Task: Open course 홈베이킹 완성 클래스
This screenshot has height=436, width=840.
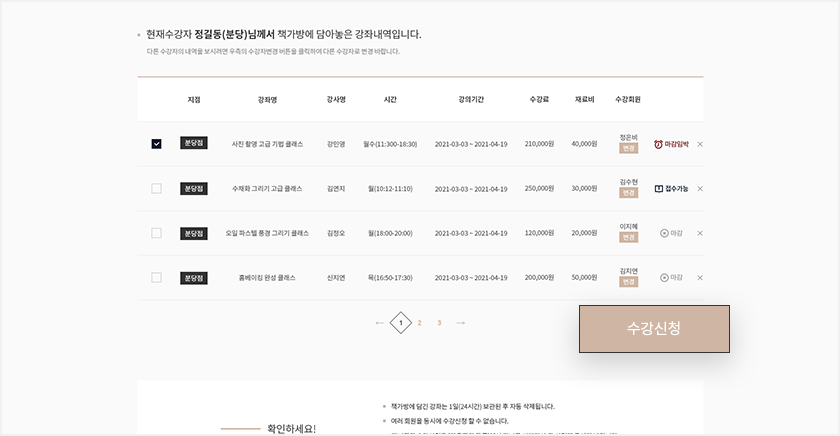Action: click(267, 277)
